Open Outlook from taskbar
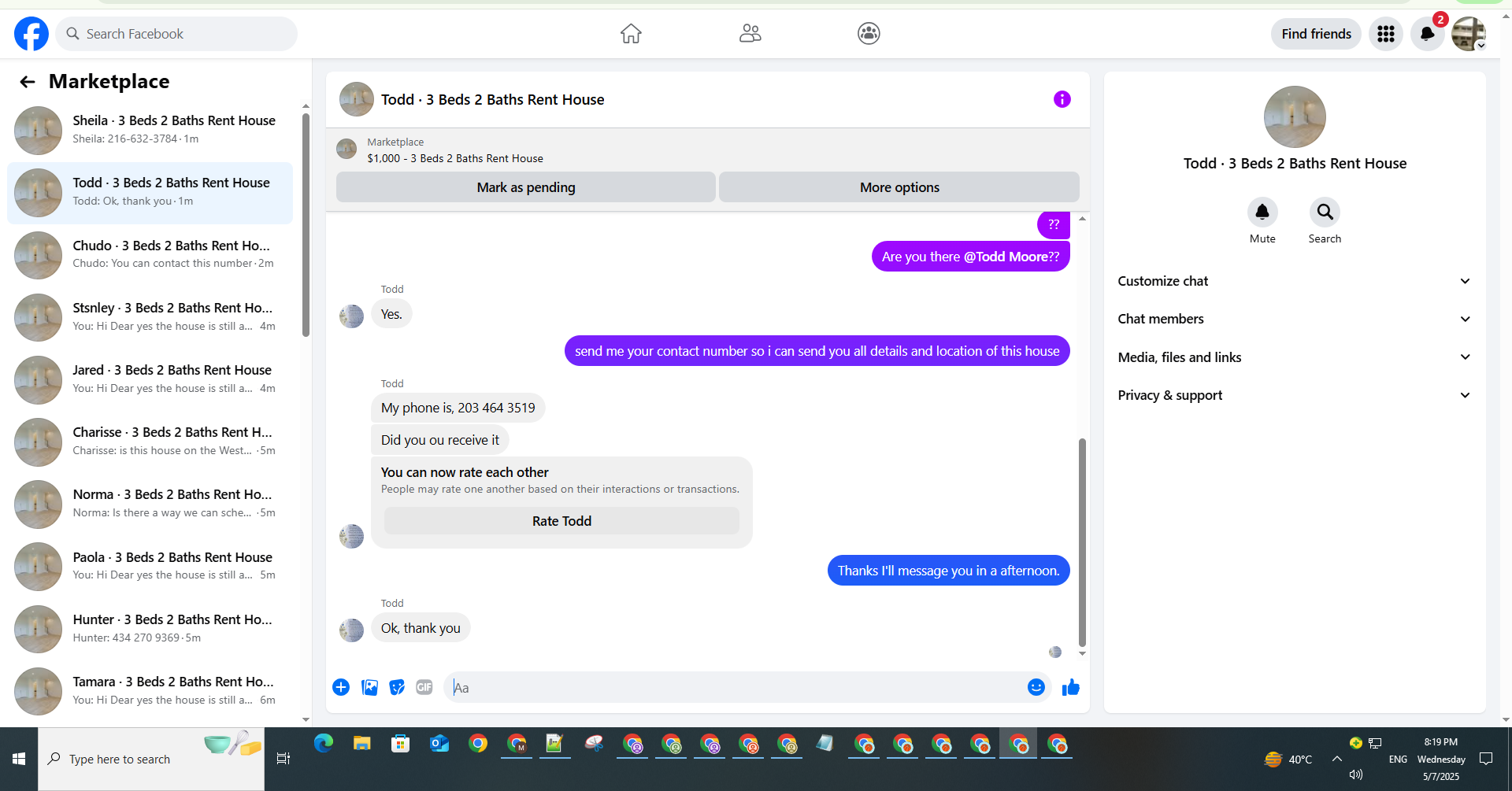 [x=439, y=744]
